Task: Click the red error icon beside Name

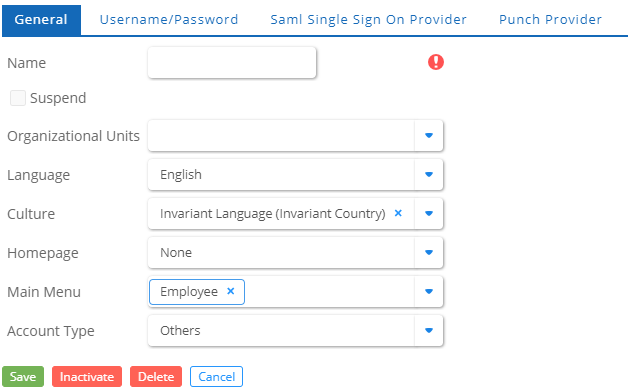Action: [x=436, y=62]
